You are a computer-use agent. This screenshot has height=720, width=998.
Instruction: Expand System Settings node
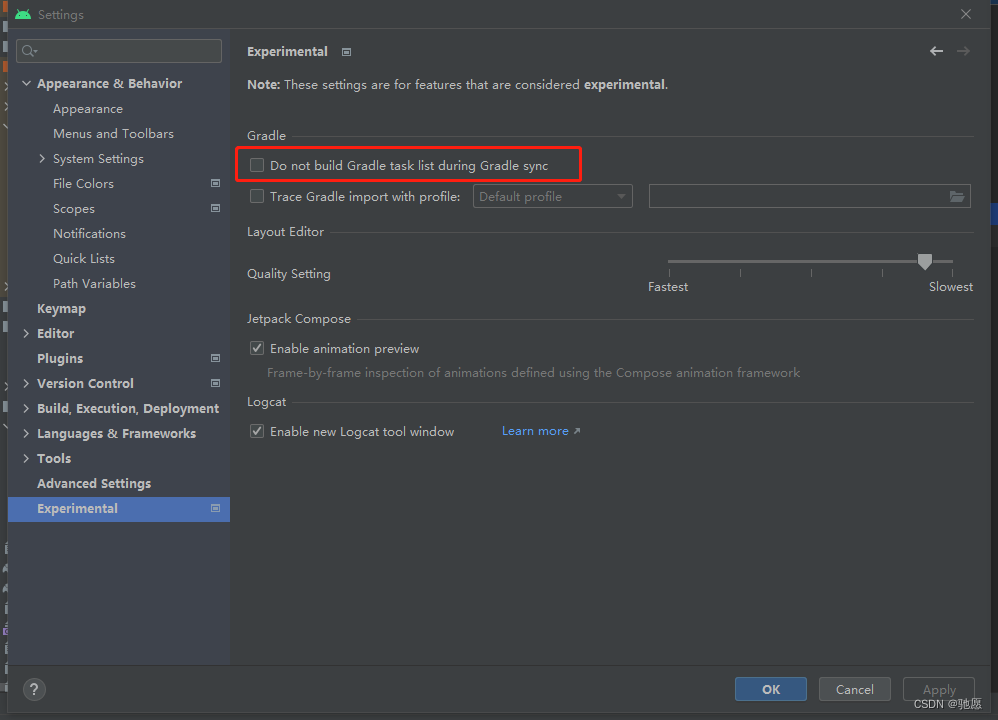point(42,159)
